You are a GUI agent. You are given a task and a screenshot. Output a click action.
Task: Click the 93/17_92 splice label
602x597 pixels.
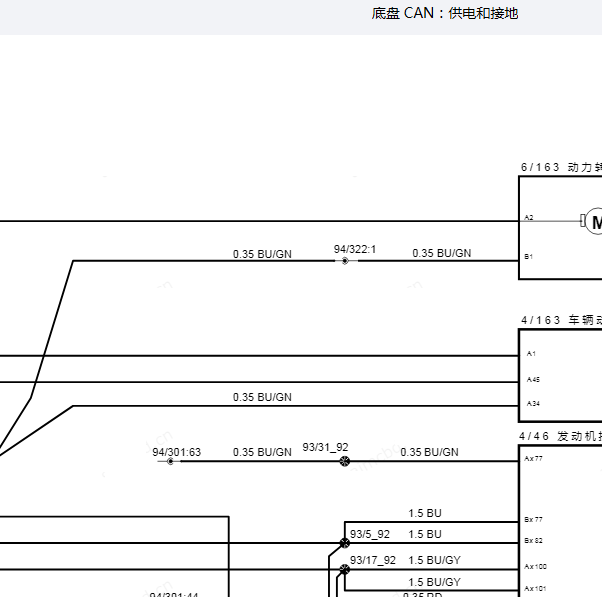372,560
